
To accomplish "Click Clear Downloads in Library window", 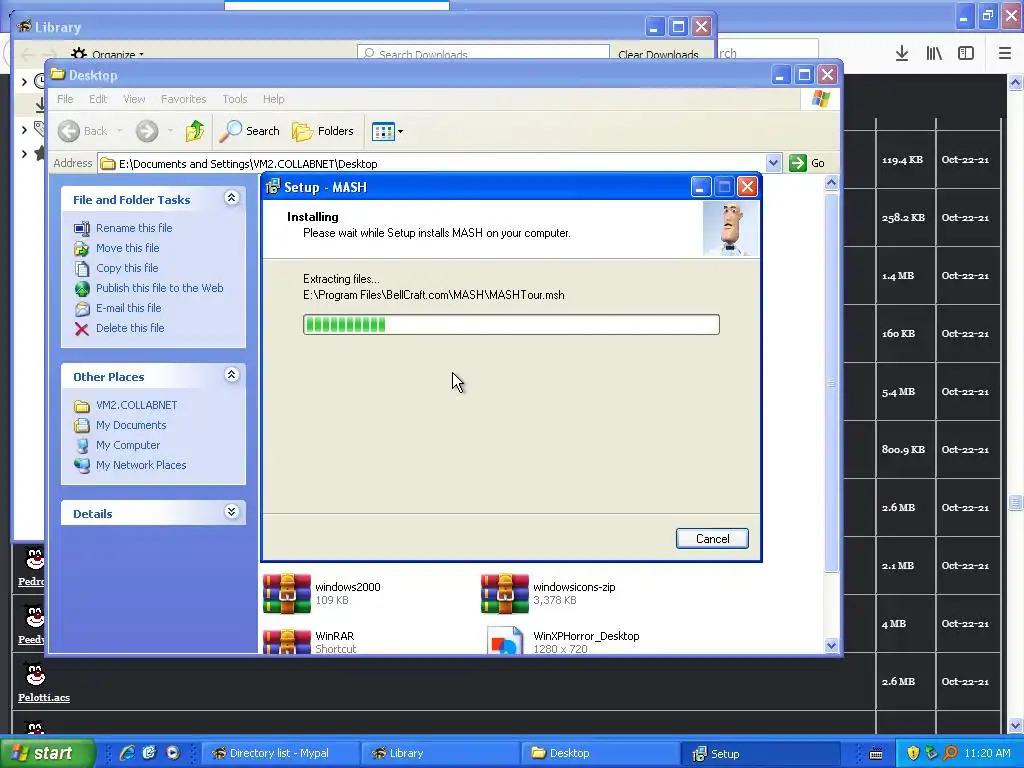I will point(658,54).
